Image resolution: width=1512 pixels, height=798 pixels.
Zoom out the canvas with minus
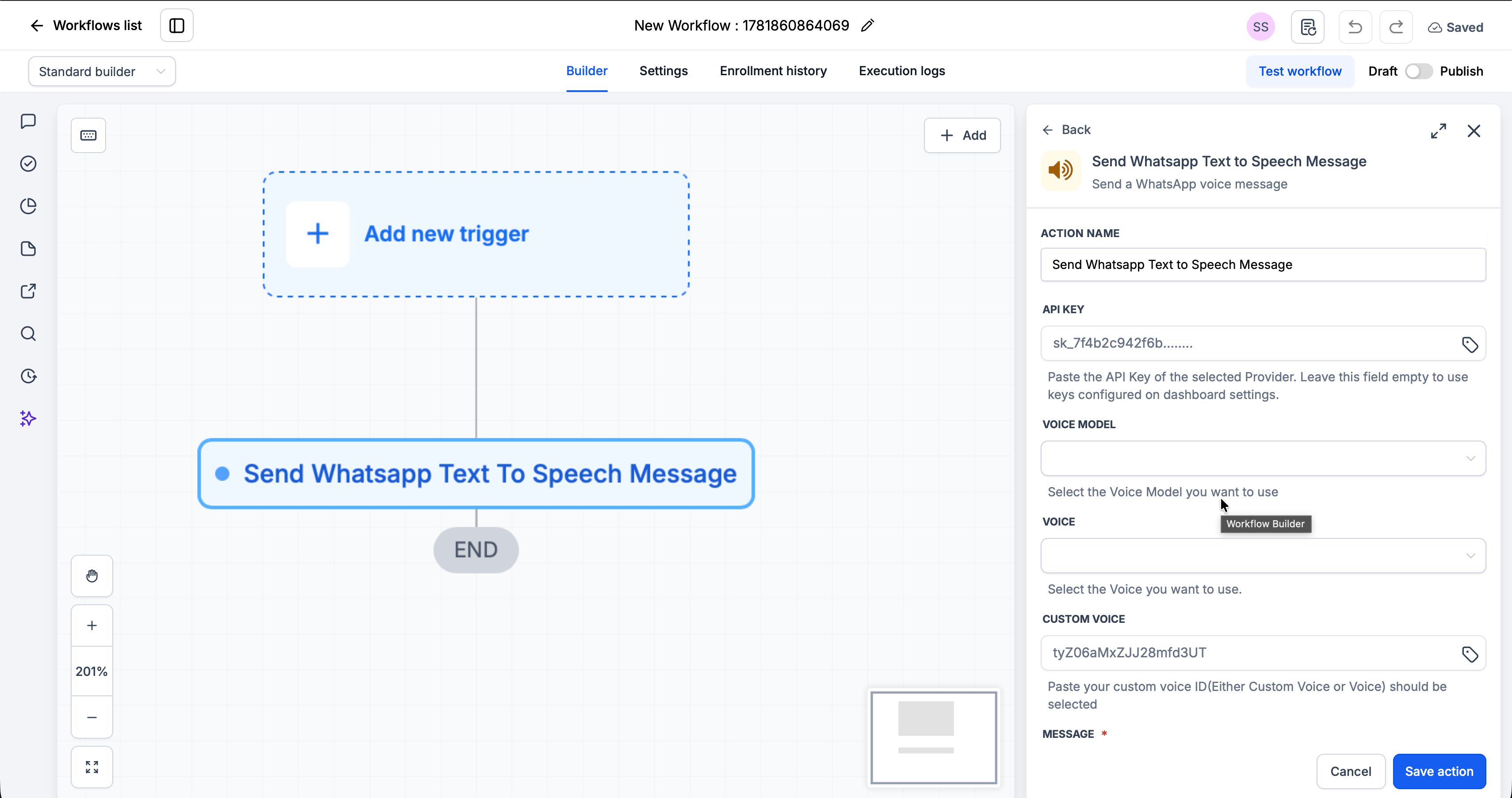point(92,717)
